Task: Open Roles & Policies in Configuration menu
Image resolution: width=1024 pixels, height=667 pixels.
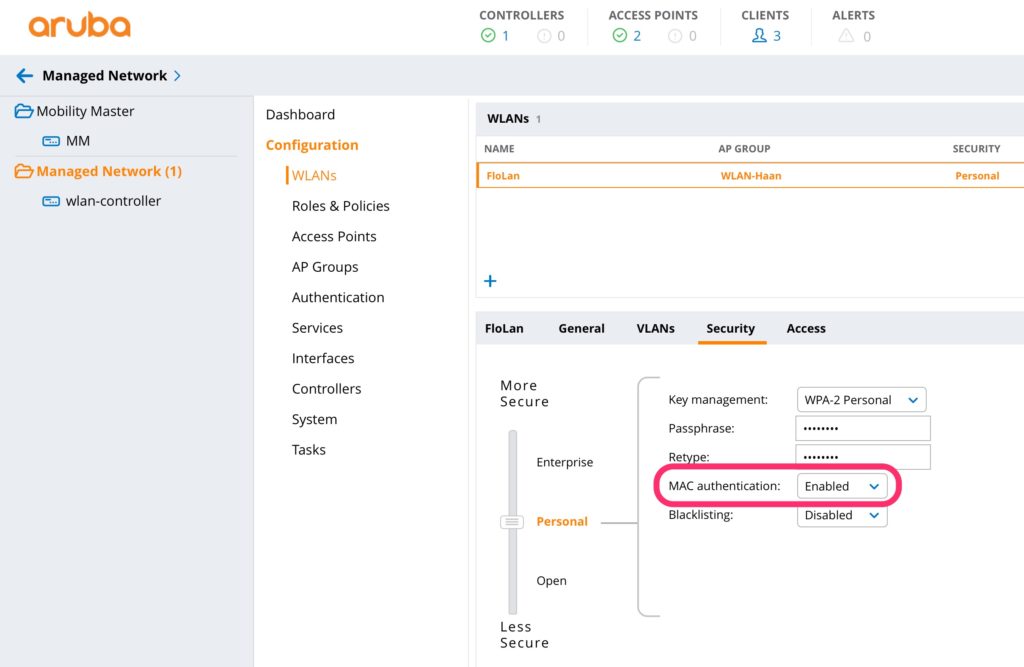Action: [340, 206]
